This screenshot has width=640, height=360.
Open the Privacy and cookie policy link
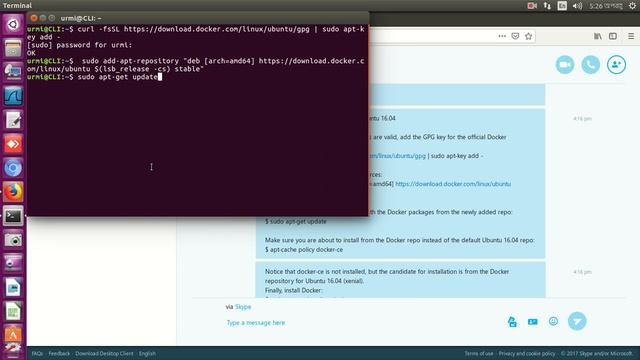[527, 353]
